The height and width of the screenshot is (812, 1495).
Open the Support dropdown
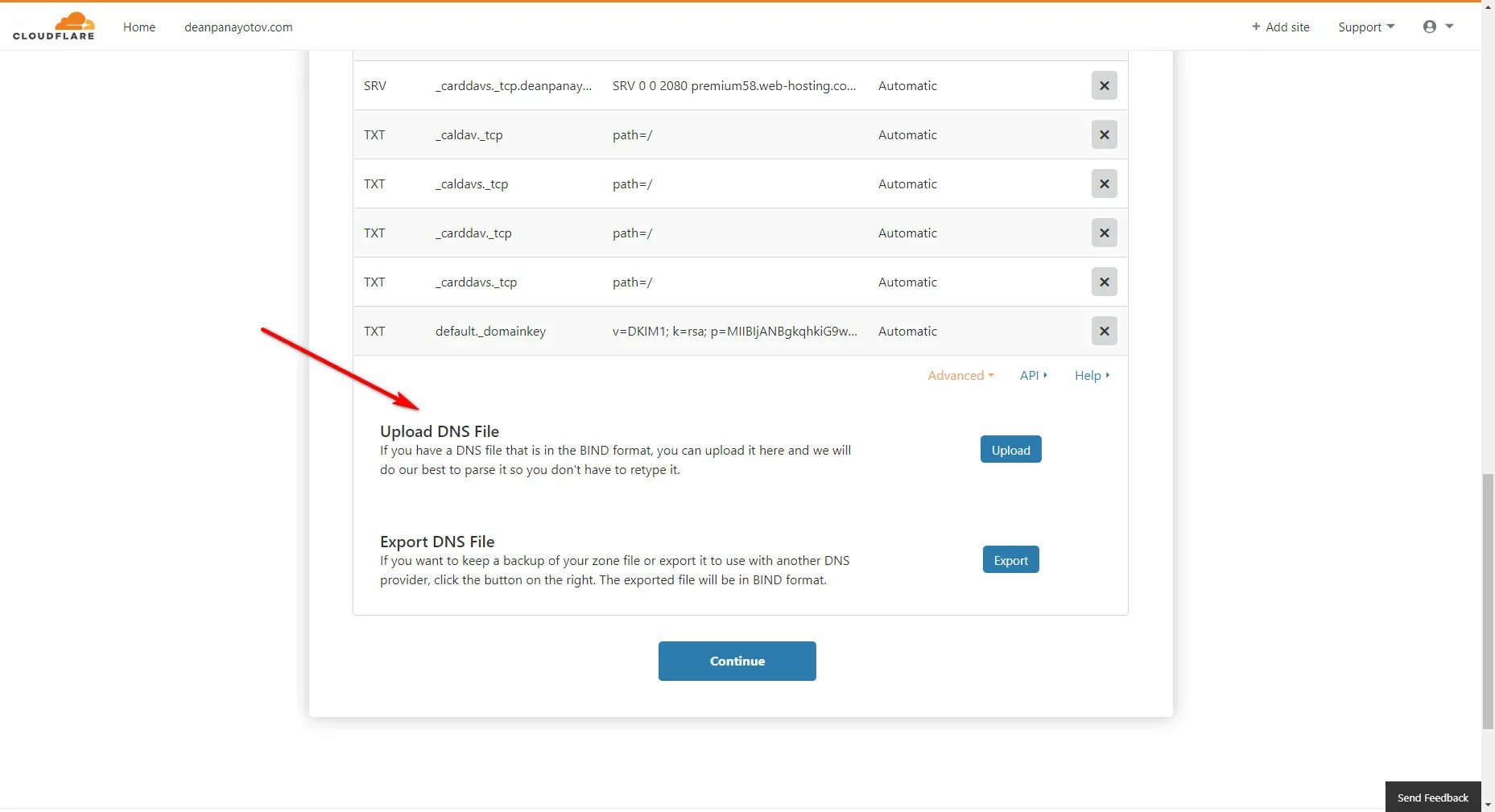click(x=1366, y=27)
